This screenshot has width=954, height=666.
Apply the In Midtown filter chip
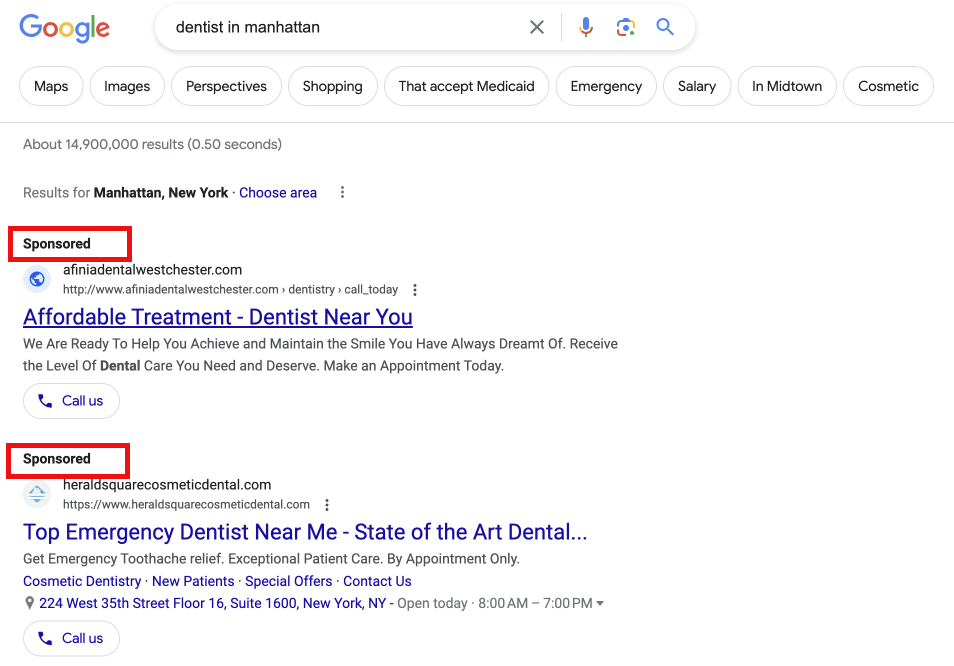pos(787,86)
